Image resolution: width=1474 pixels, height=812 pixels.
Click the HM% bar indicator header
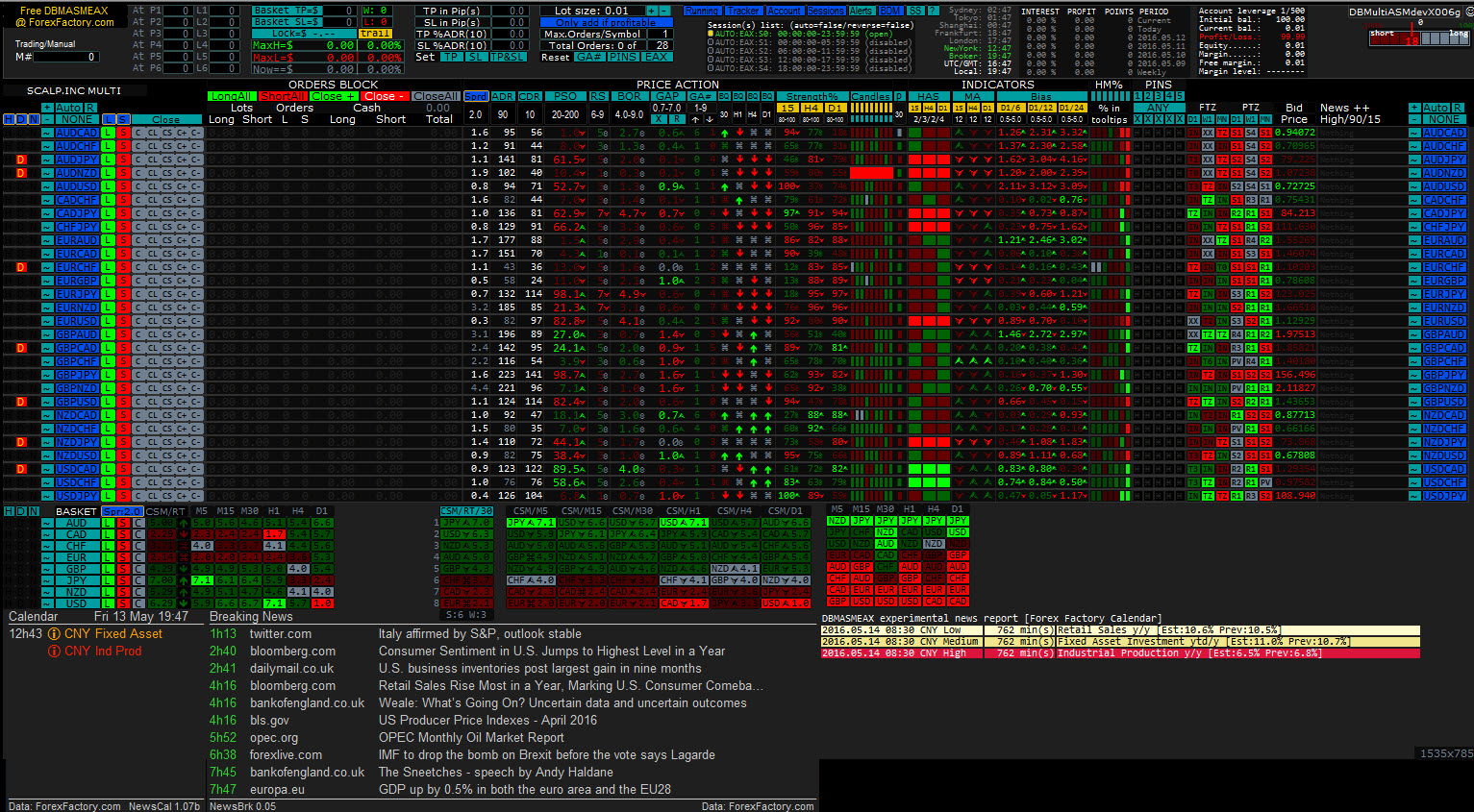[1111, 96]
